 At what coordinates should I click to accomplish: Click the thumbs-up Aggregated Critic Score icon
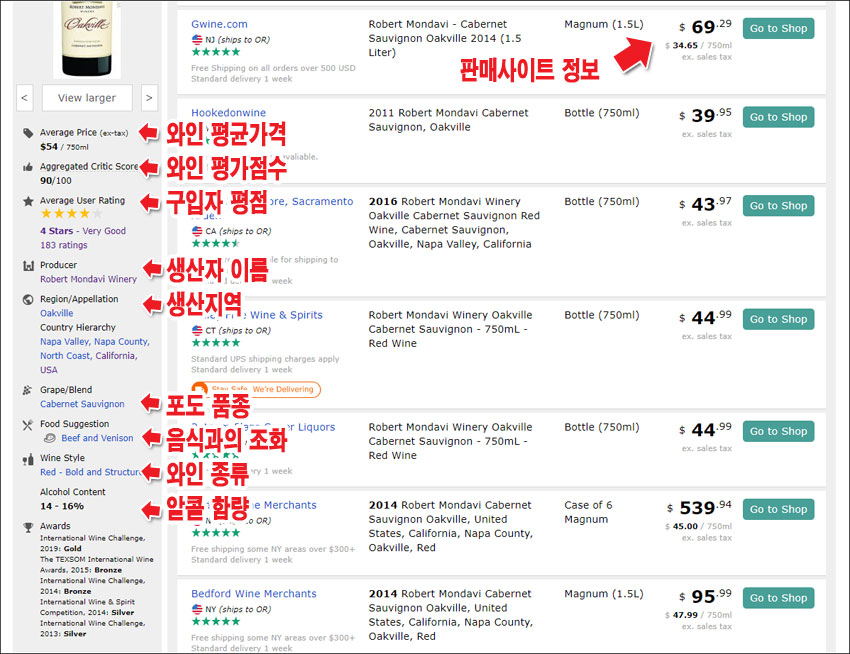tap(28, 166)
